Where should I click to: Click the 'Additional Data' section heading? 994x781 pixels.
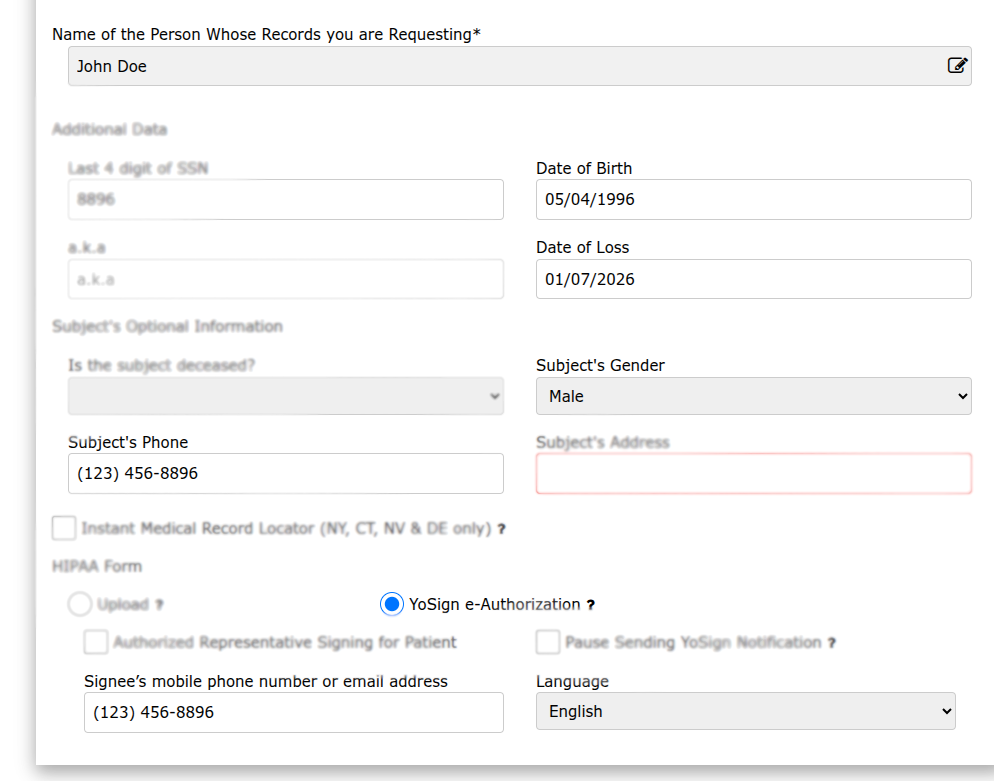click(x=110, y=129)
